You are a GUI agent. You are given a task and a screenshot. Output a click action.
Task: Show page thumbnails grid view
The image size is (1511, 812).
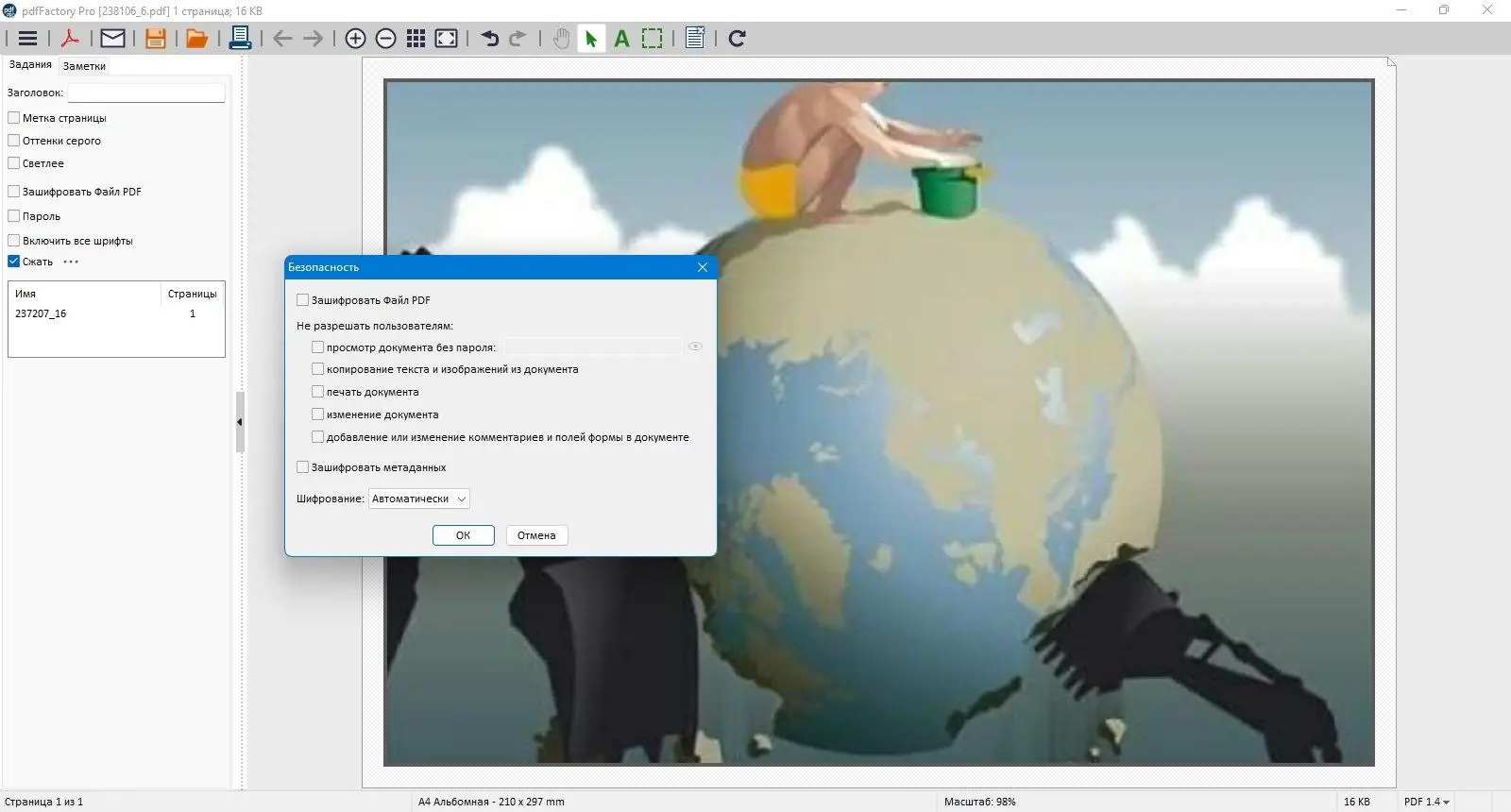tap(416, 39)
